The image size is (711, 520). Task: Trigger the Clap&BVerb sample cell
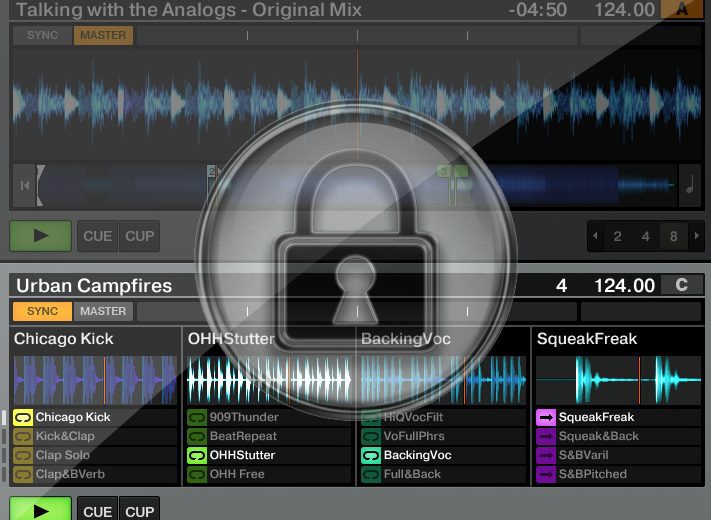(x=95, y=474)
